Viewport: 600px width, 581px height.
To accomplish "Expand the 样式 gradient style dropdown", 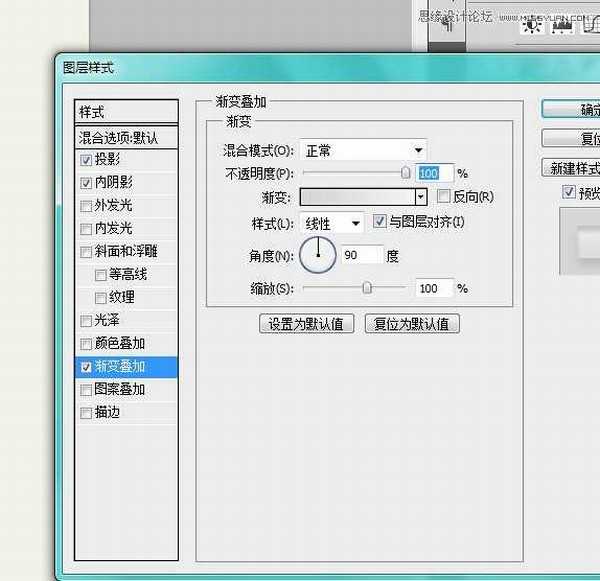I will (x=333, y=223).
